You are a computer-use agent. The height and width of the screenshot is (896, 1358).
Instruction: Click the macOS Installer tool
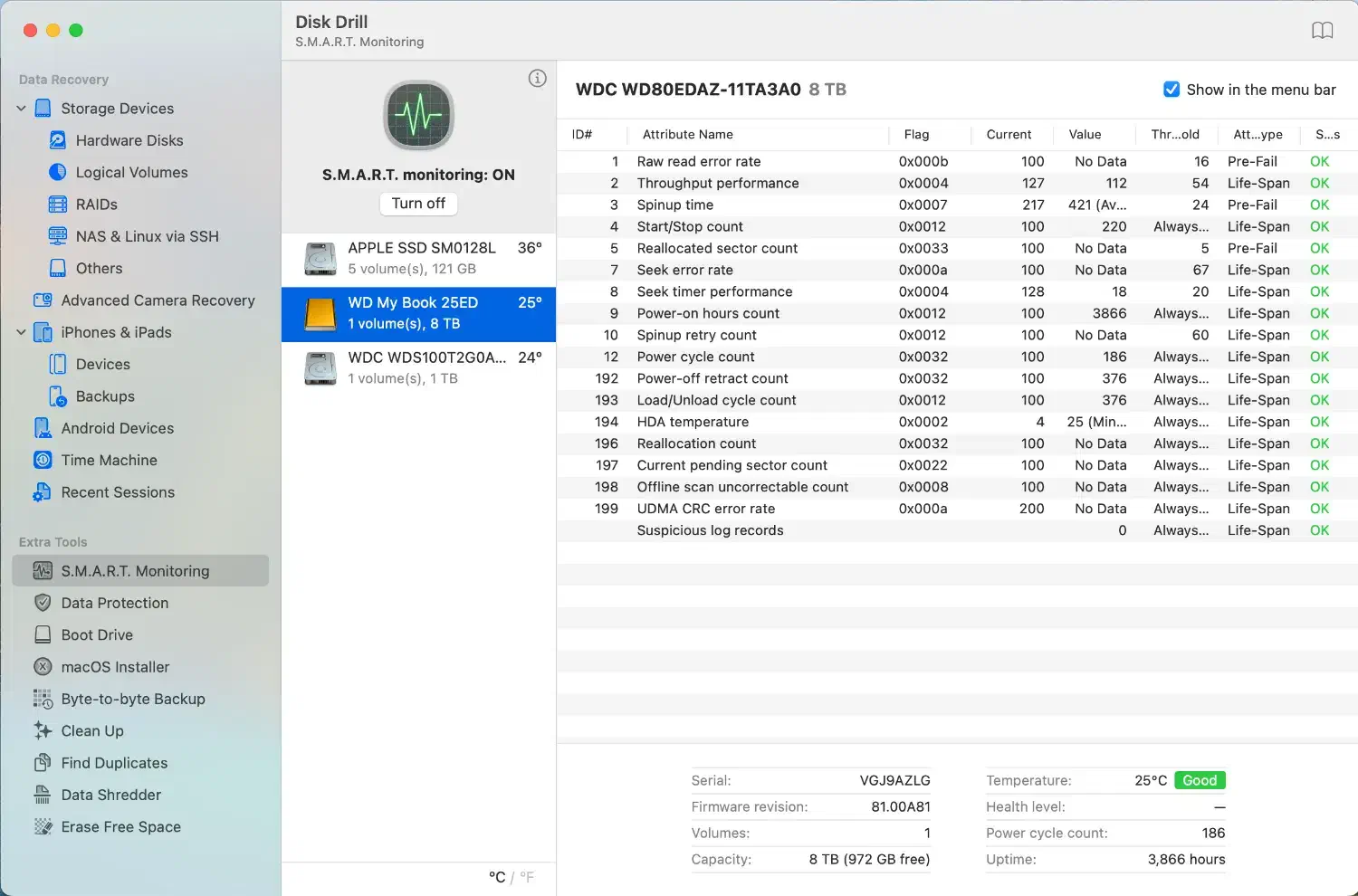pos(115,667)
